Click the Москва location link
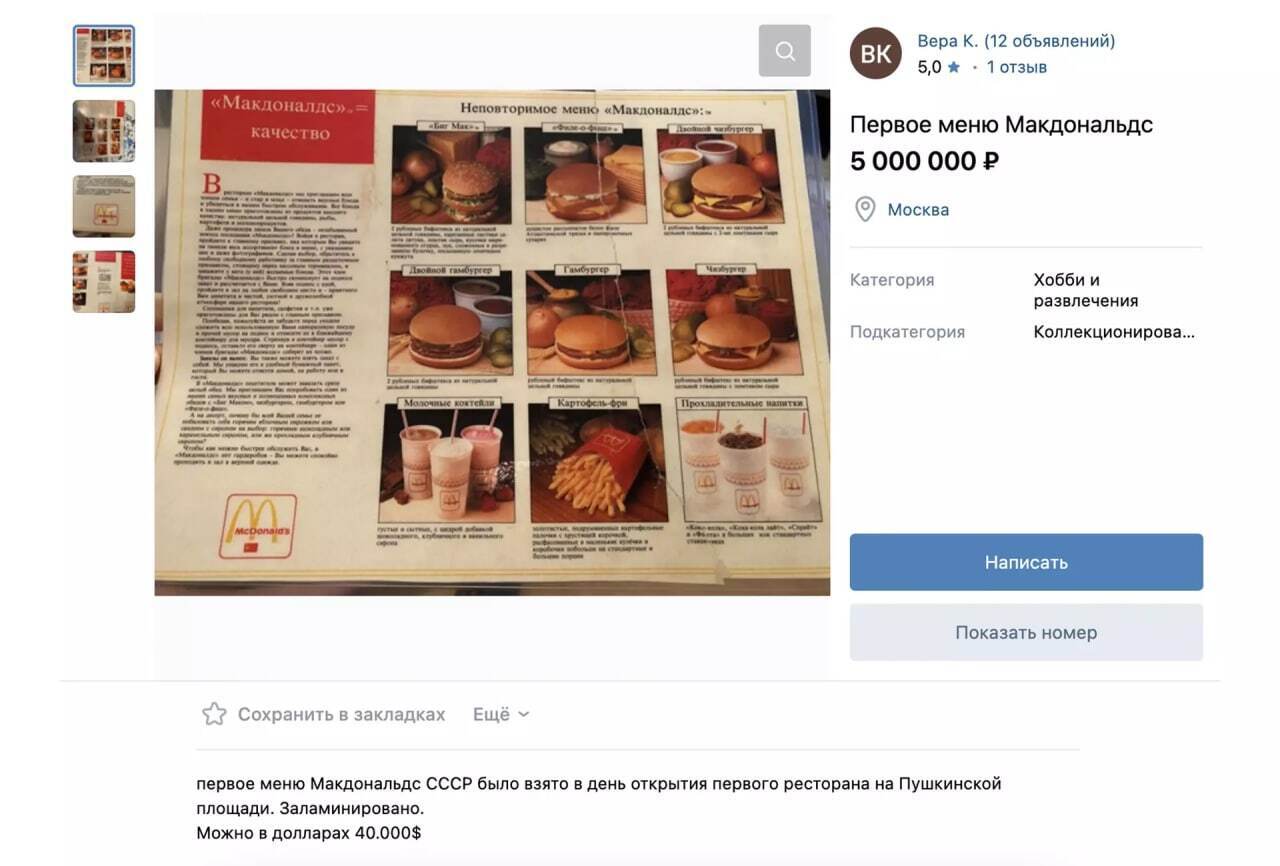The width and height of the screenshot is (1280, 866). (x=918, y=210)
